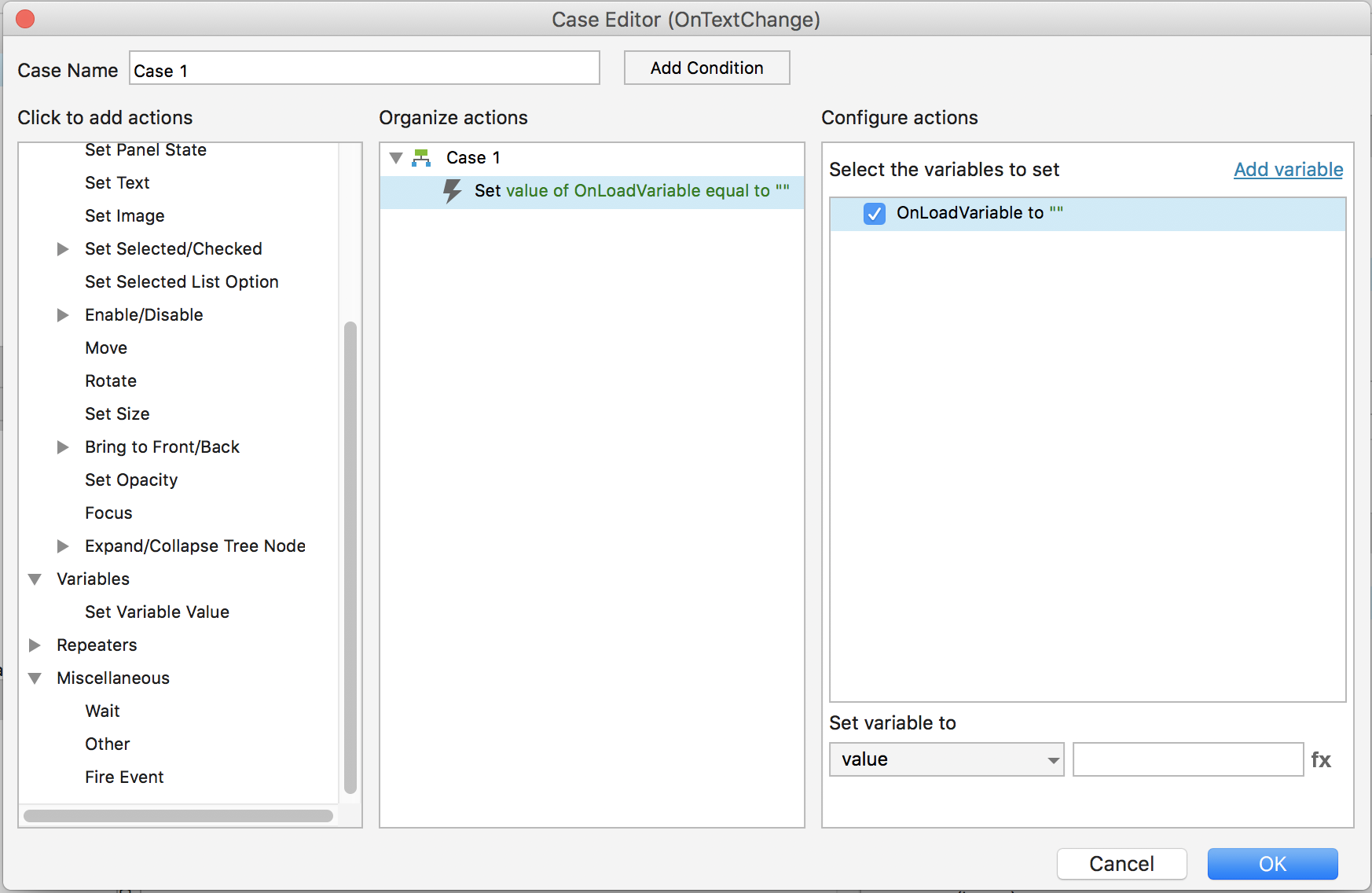Open the fx expression editor

point(1321,760)
